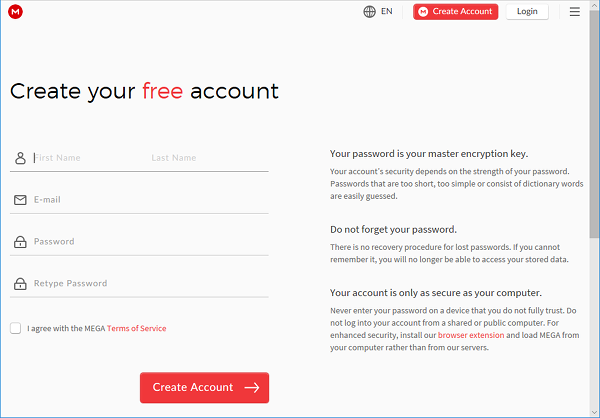
Task: Tick the Terms of Service agreement checkbox
Action: (15, 328)
